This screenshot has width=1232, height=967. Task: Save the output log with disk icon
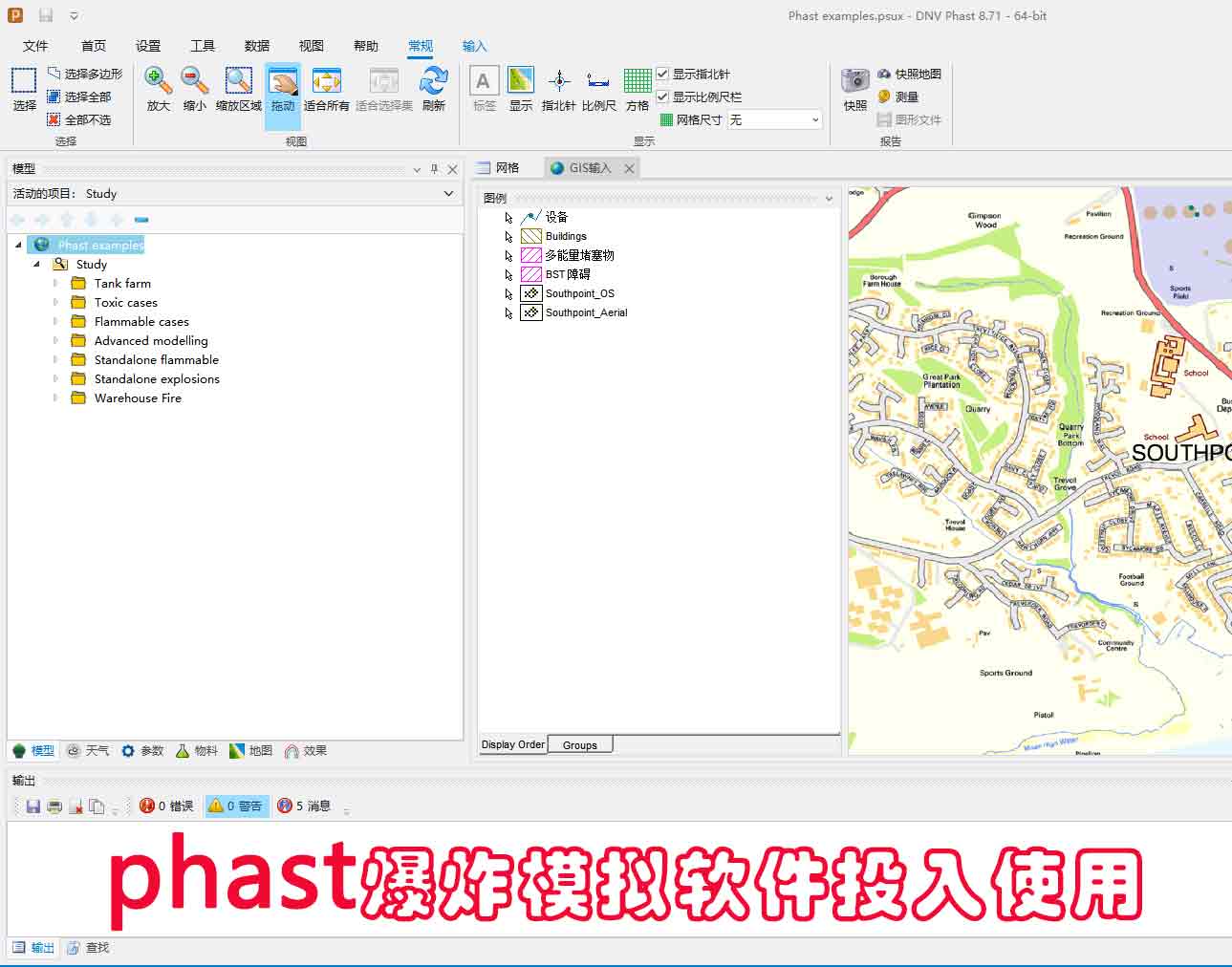coord(32,806)
